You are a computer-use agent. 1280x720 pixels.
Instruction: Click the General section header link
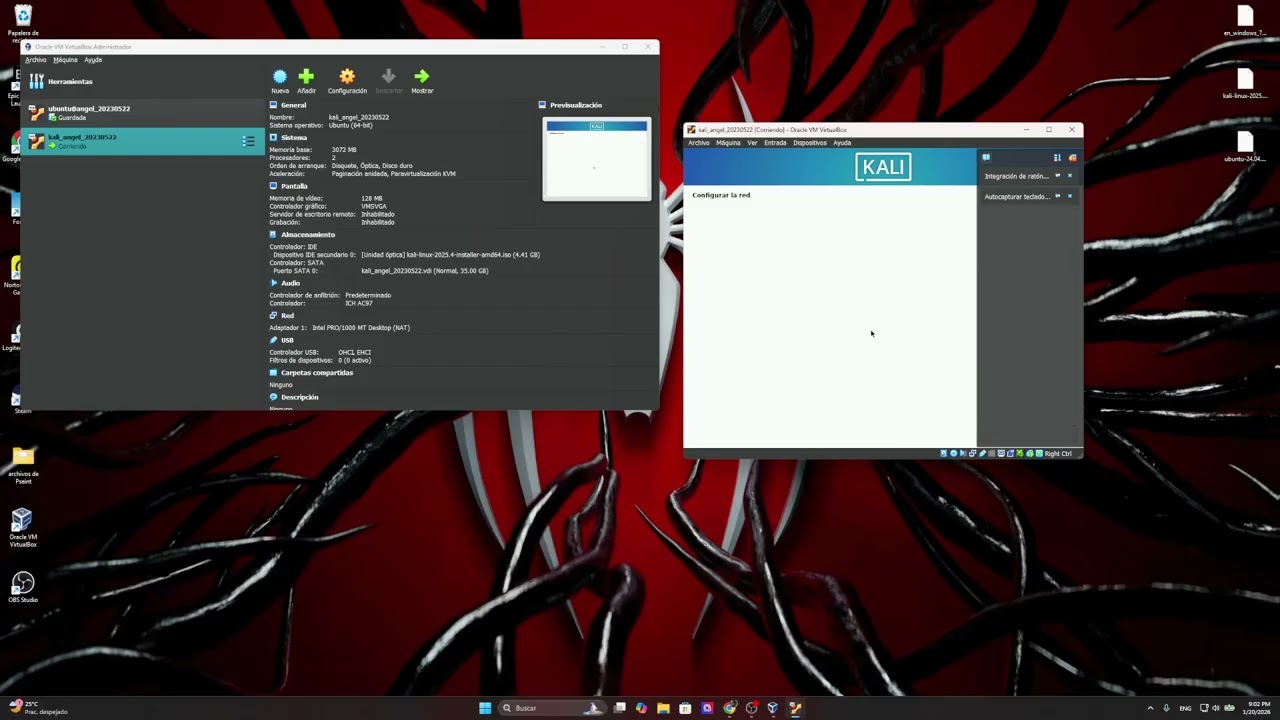[293, 105]
